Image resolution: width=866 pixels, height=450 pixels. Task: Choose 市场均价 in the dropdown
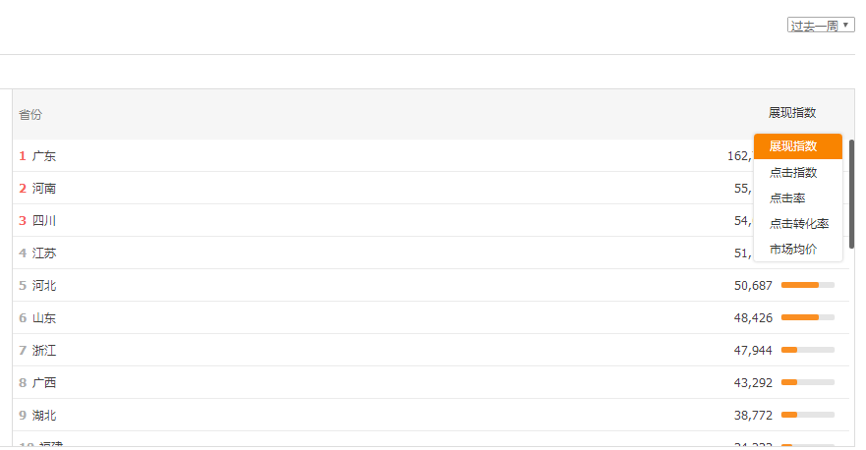793,249
